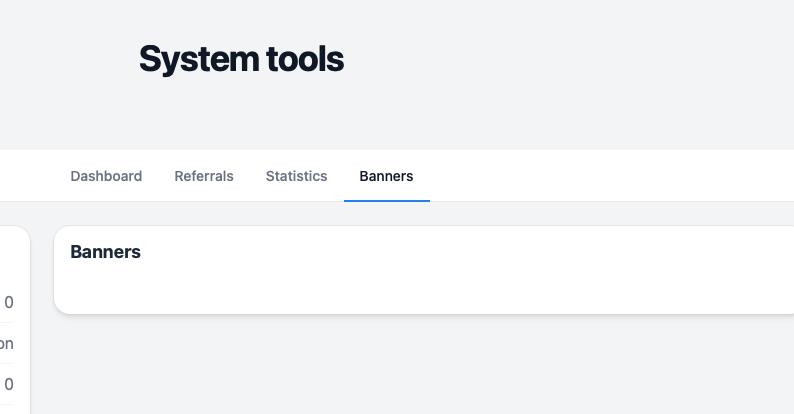Click empty tab bar space right of Banners

(x=600, y=176)
